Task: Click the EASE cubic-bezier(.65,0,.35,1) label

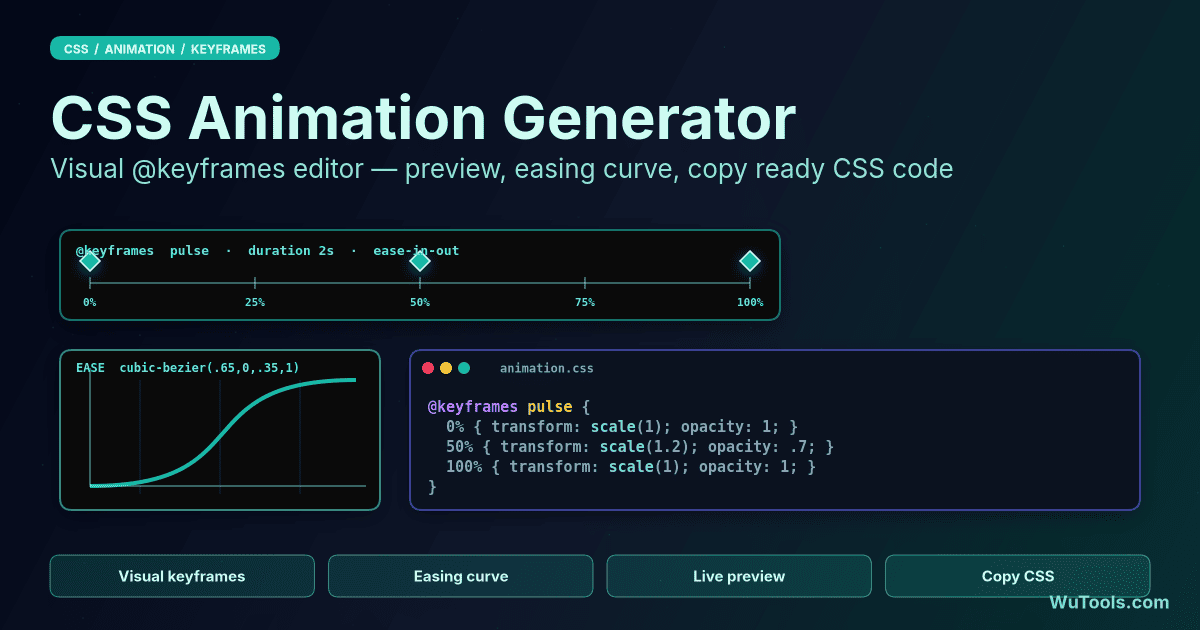Action: pos(188,368)
